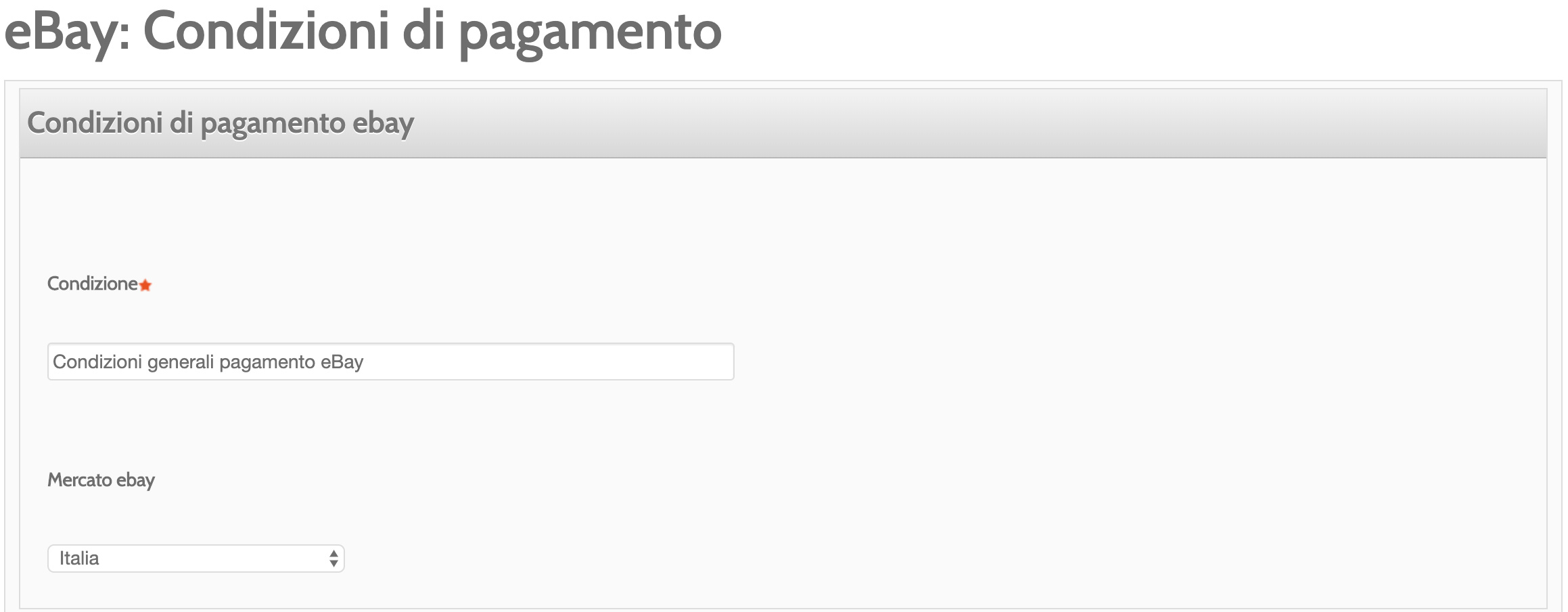Click empty end of the Condizione input box
Screen dimensions: 1568x612
click(548, 362)
